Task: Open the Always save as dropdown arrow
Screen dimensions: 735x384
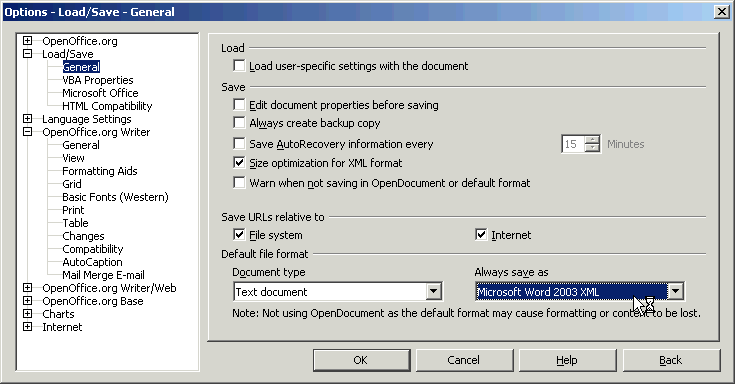Action: (675, 292)
